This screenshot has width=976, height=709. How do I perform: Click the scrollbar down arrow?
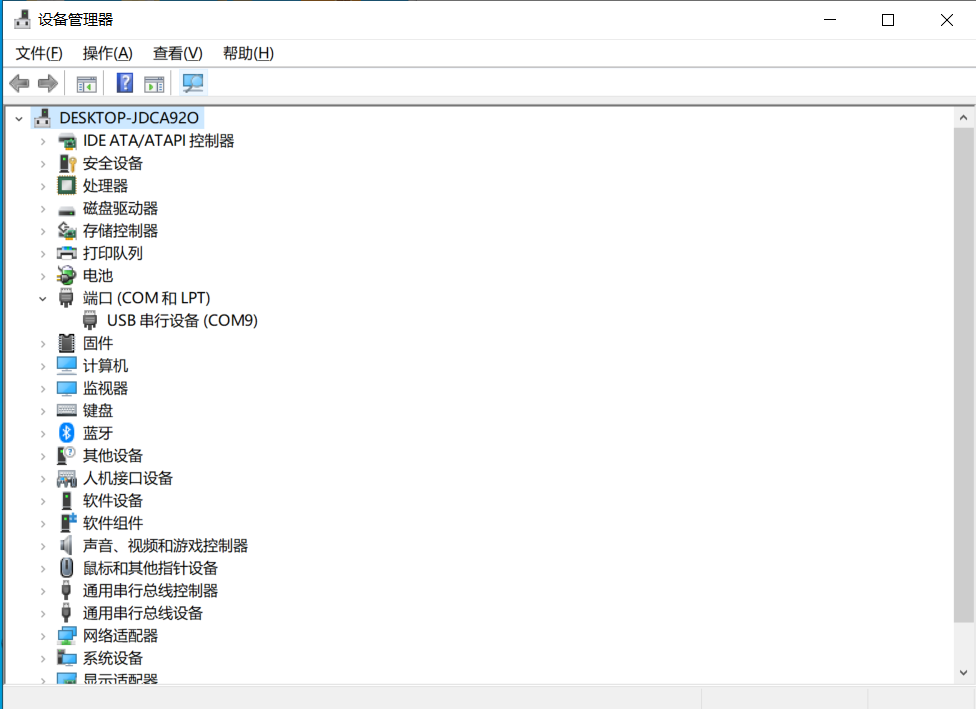point(964,672)
